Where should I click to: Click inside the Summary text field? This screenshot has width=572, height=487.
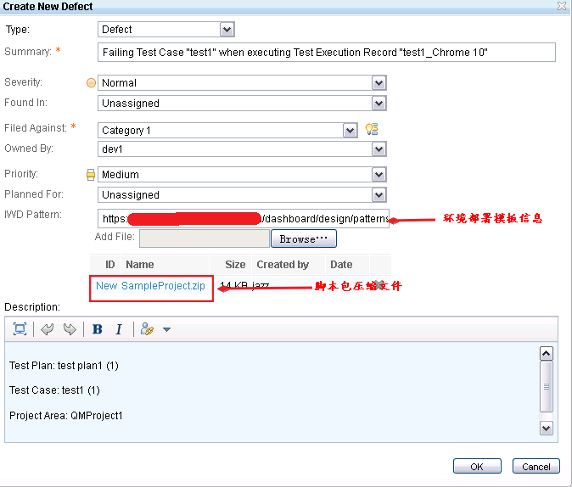pos(326,53)
